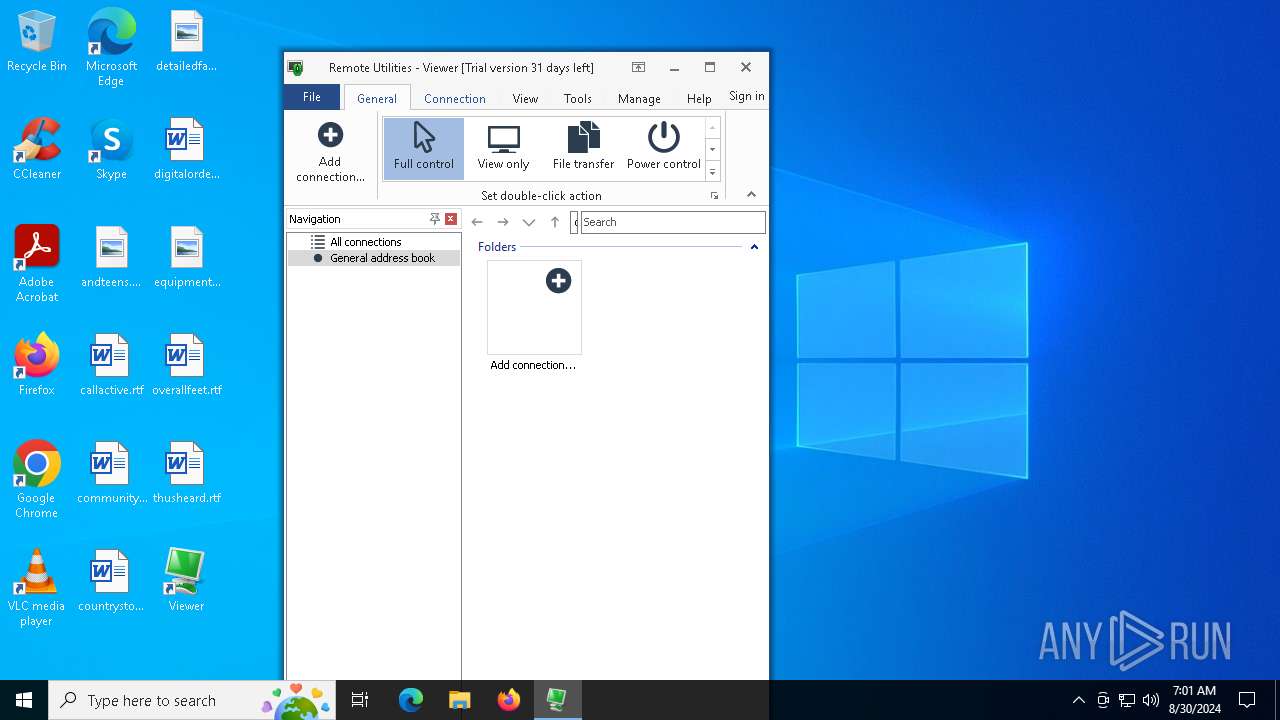Select overallfeet.rtf desktop file

tap(186, 365)
